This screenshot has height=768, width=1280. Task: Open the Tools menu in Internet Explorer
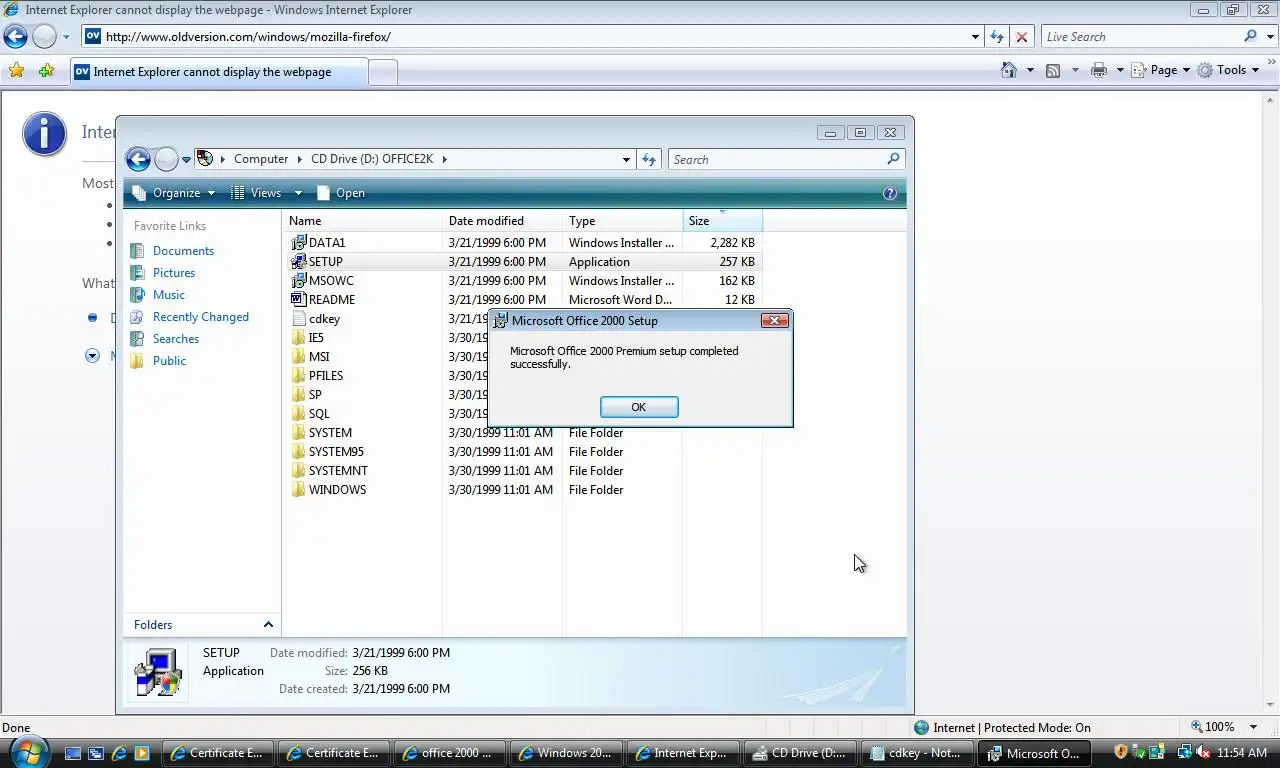(1229, 70)
